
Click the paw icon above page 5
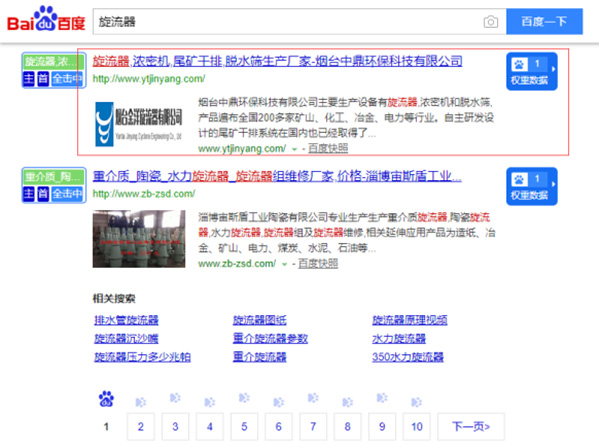click(x=244, y=398)
